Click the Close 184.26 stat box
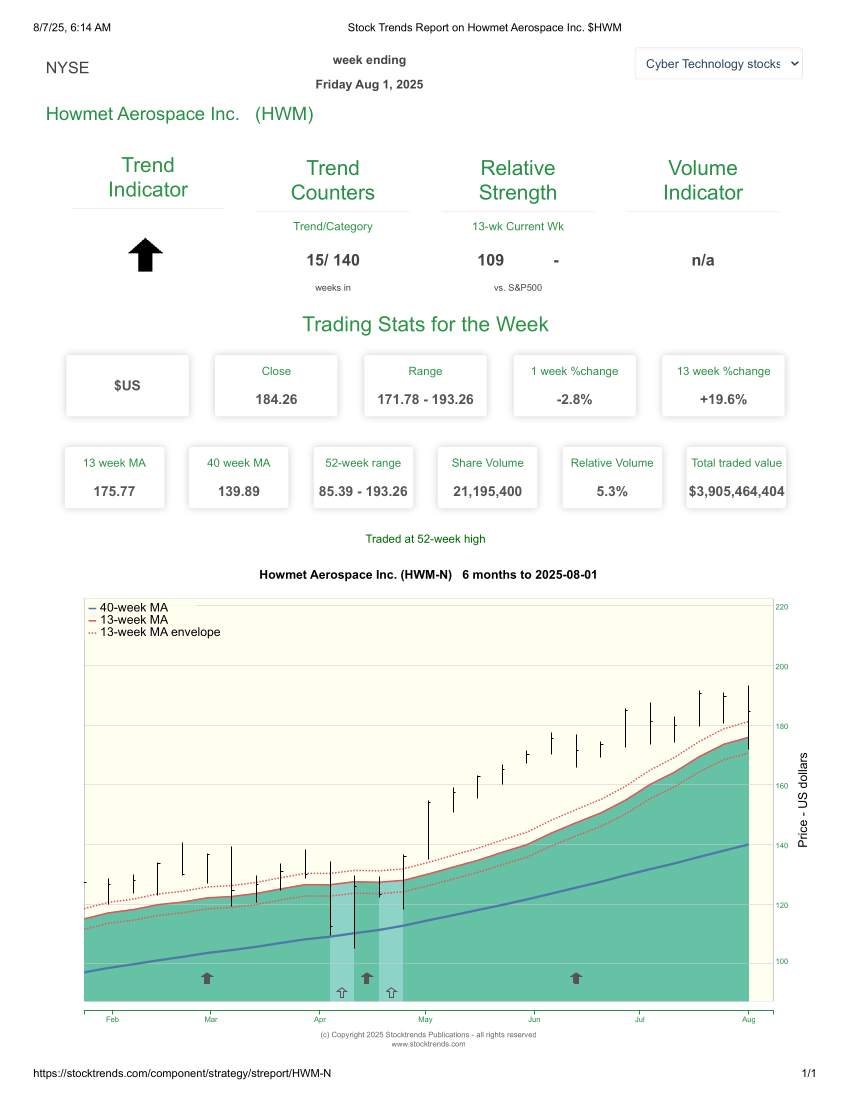850x1100 pixels. (276, 385)
